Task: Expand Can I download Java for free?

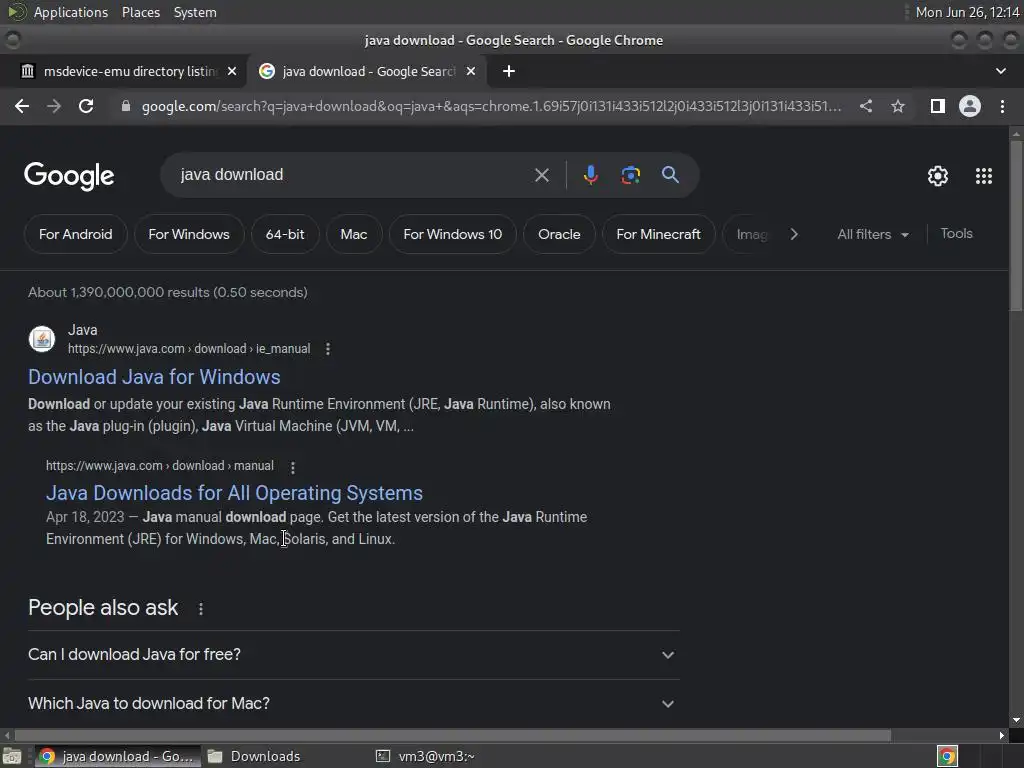Action: (x=353, y=654)
